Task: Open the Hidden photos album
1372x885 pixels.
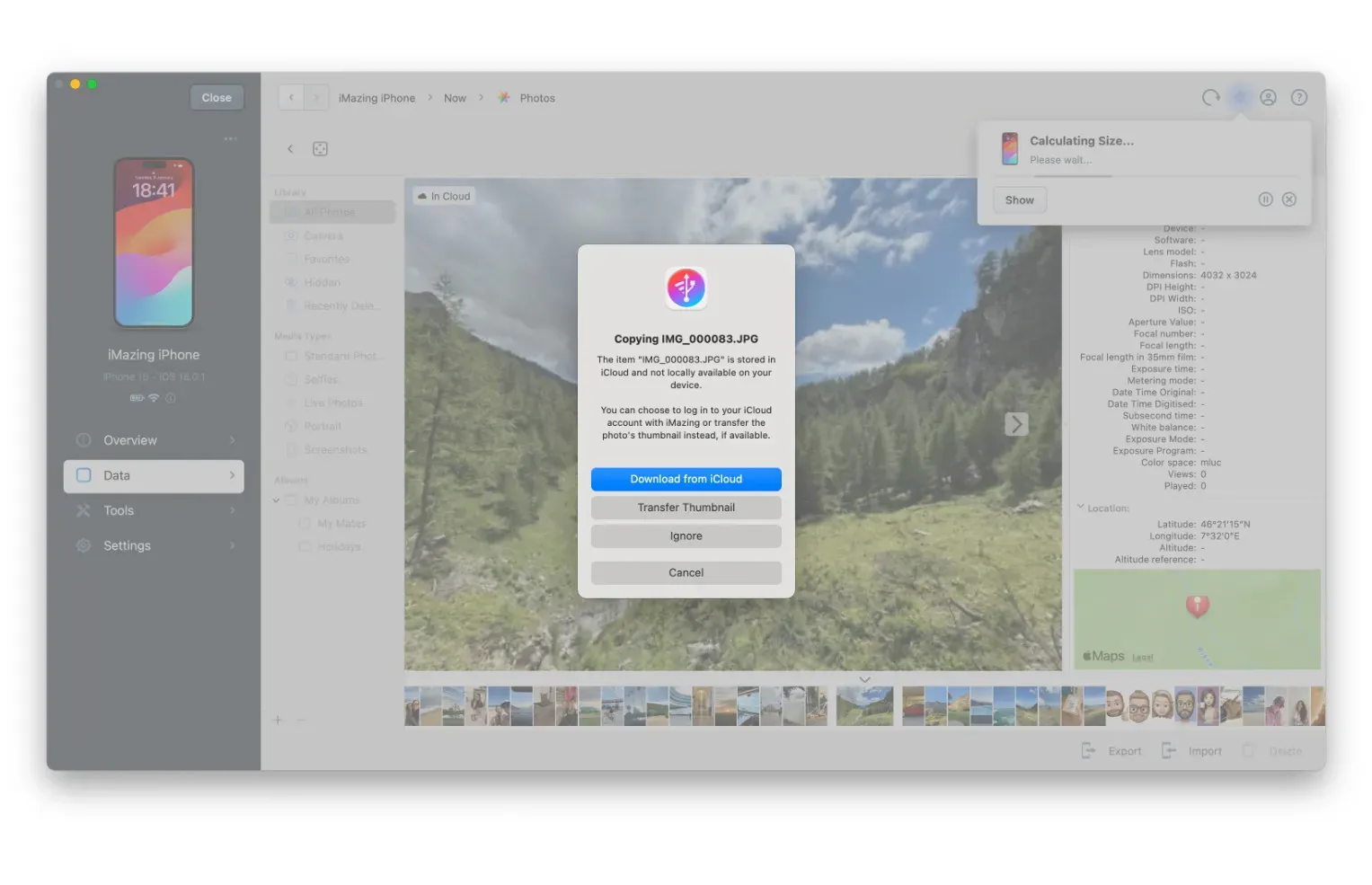Action: tap(323, 281)
